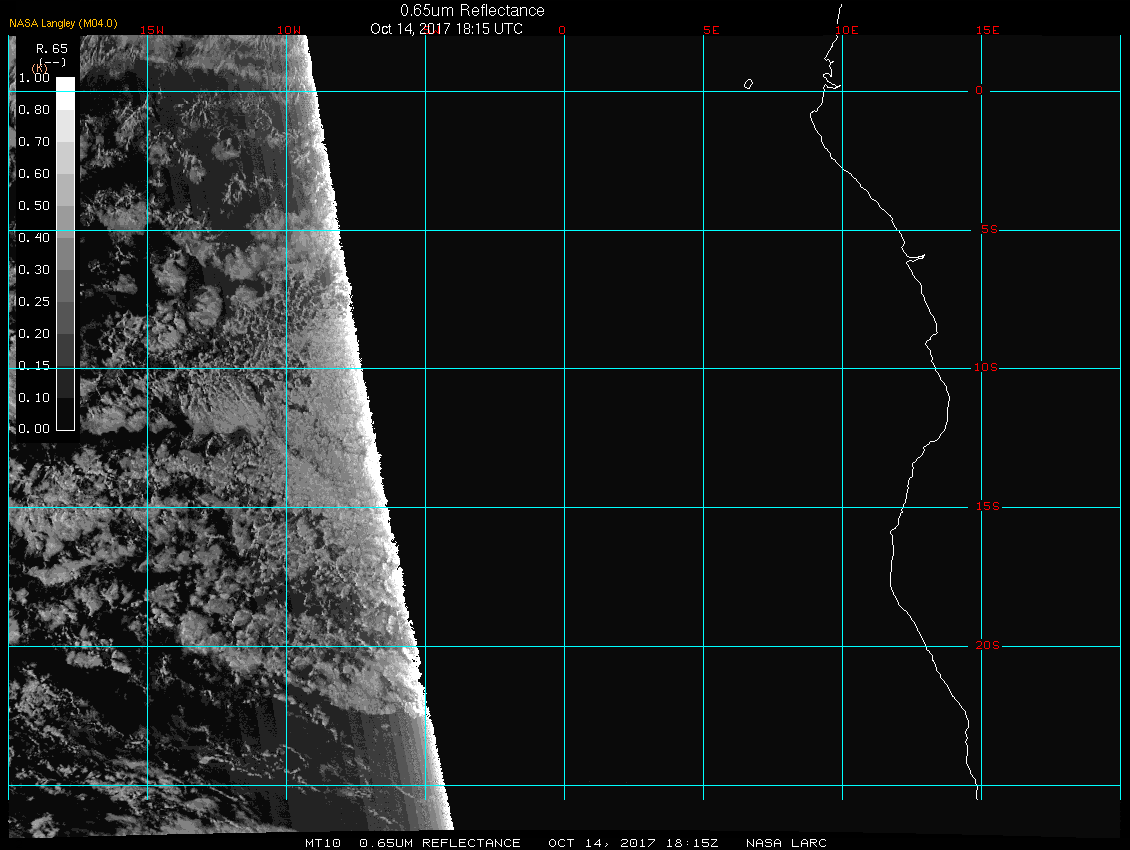Click the small island outline near the equator
This screenshot has height=850, width=1130.
749,84
